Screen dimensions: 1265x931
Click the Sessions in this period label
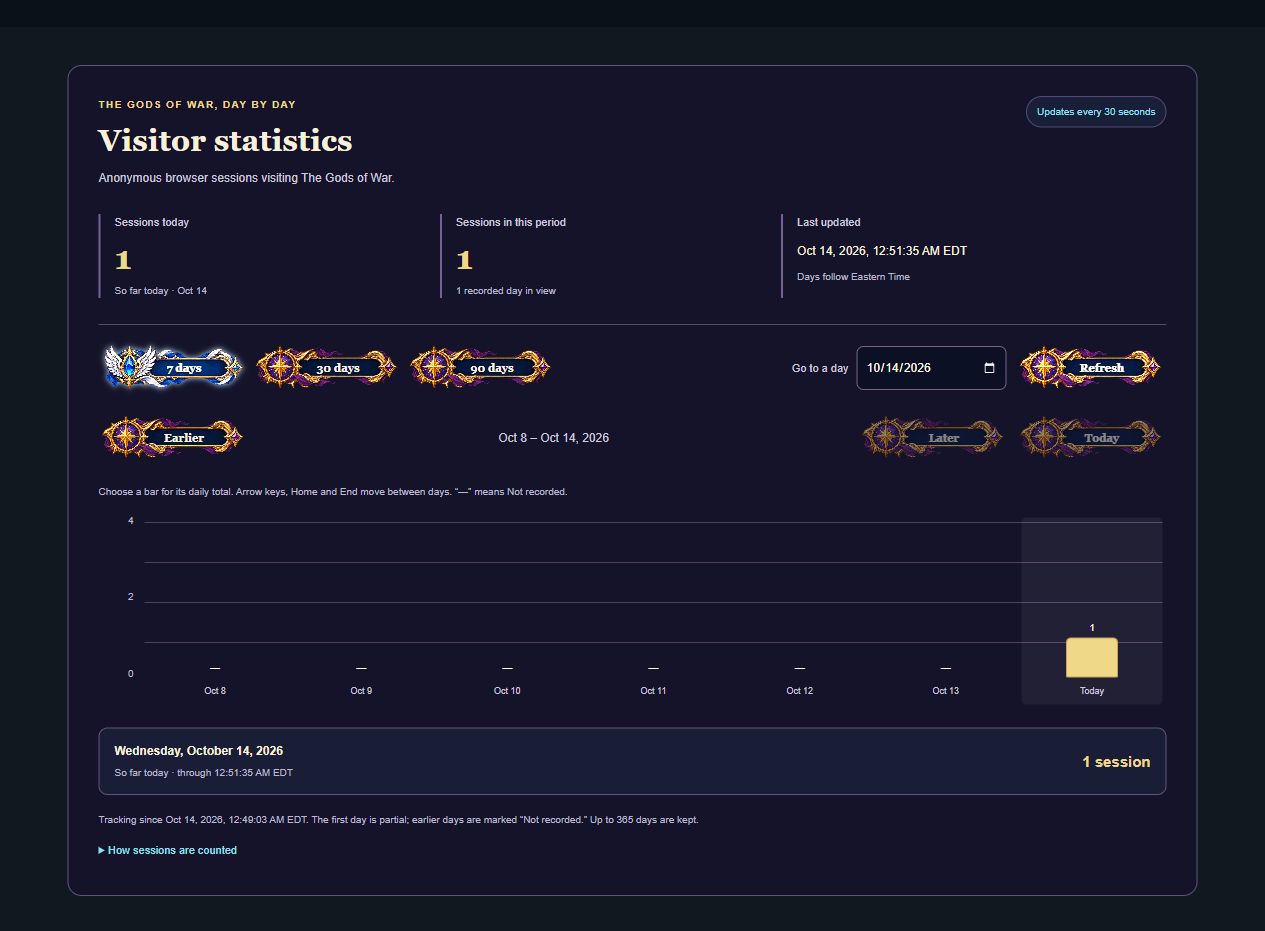coord(511,222)
